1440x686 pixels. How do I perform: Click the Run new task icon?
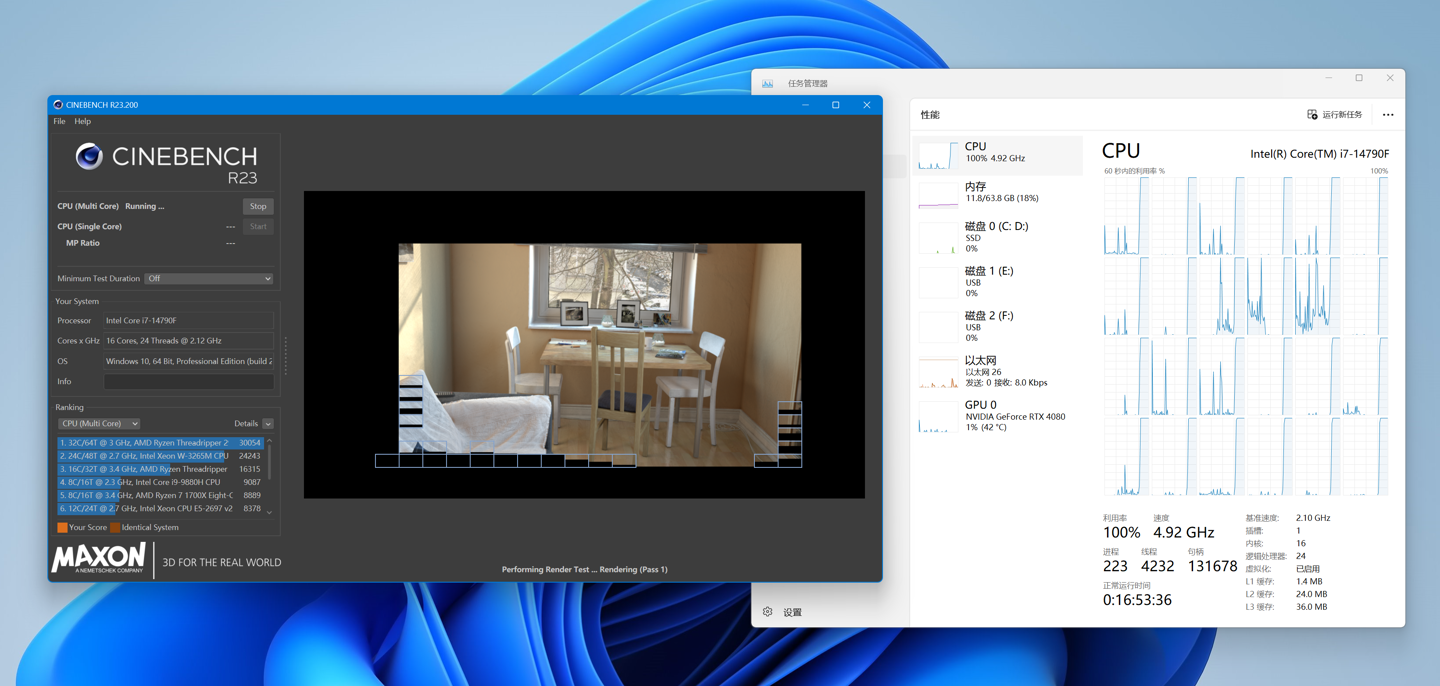click(x=1312, y=115)
